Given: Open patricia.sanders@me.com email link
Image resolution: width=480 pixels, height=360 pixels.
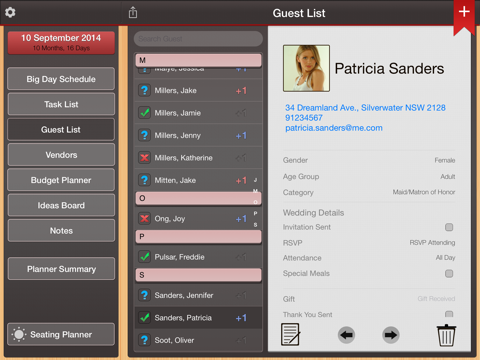Looking at the screenshot, I should pos(334,128).
